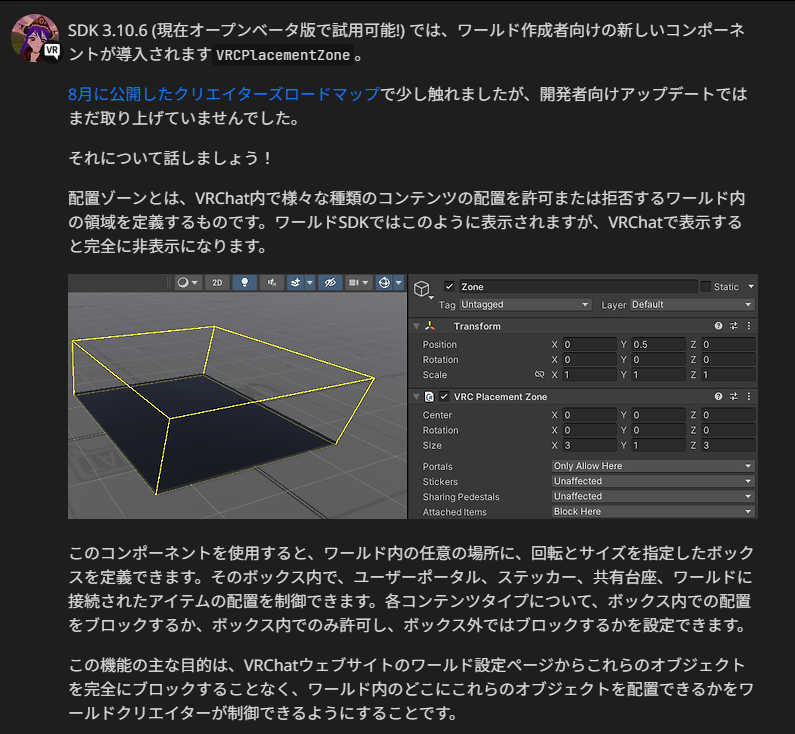Click the Sharing Pedestals property label
The height and width of the screenshot is (734, 795).
point(461,497)
